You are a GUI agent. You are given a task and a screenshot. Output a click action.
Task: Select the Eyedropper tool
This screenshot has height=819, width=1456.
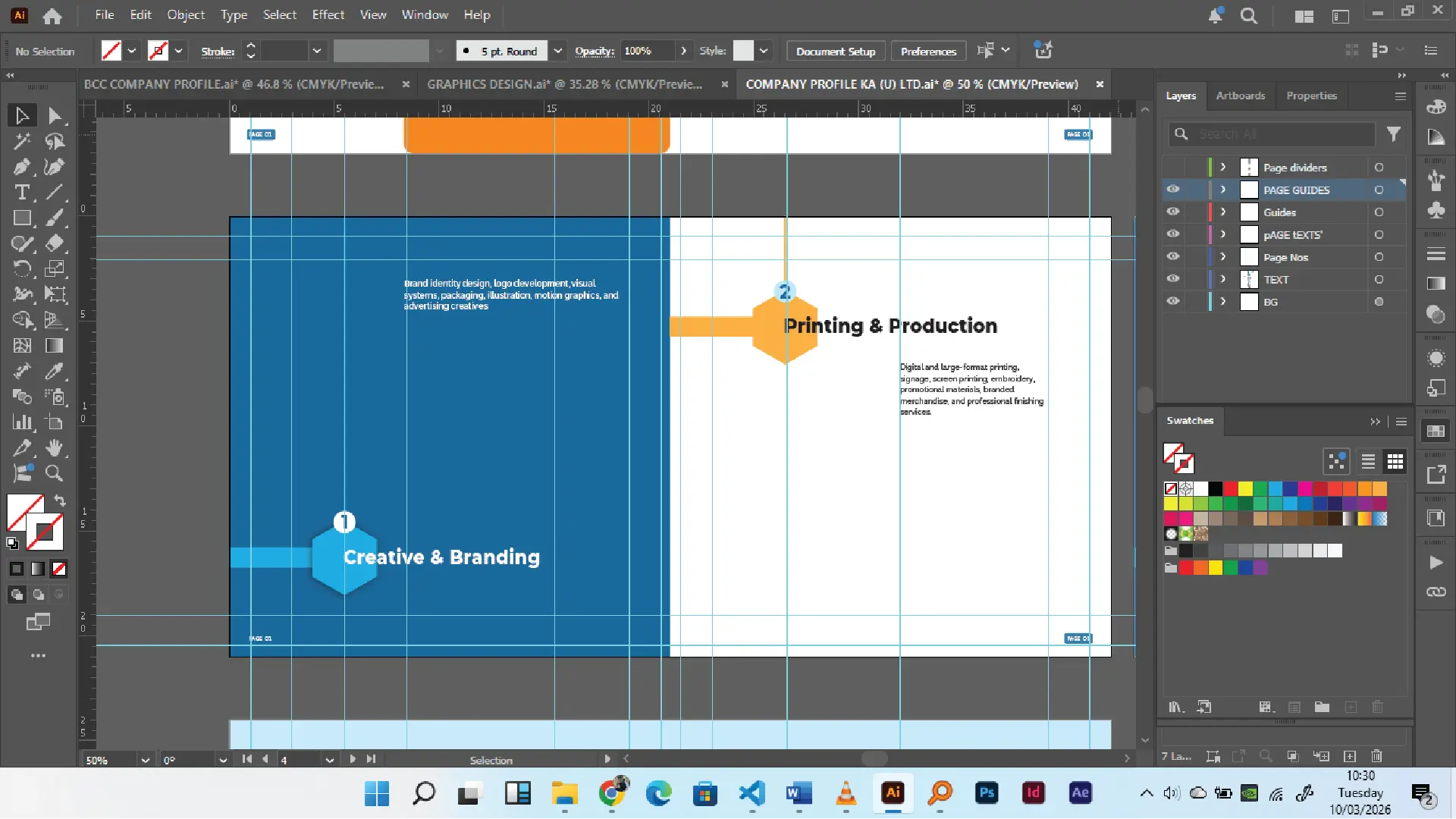click(x=54, y=372)
